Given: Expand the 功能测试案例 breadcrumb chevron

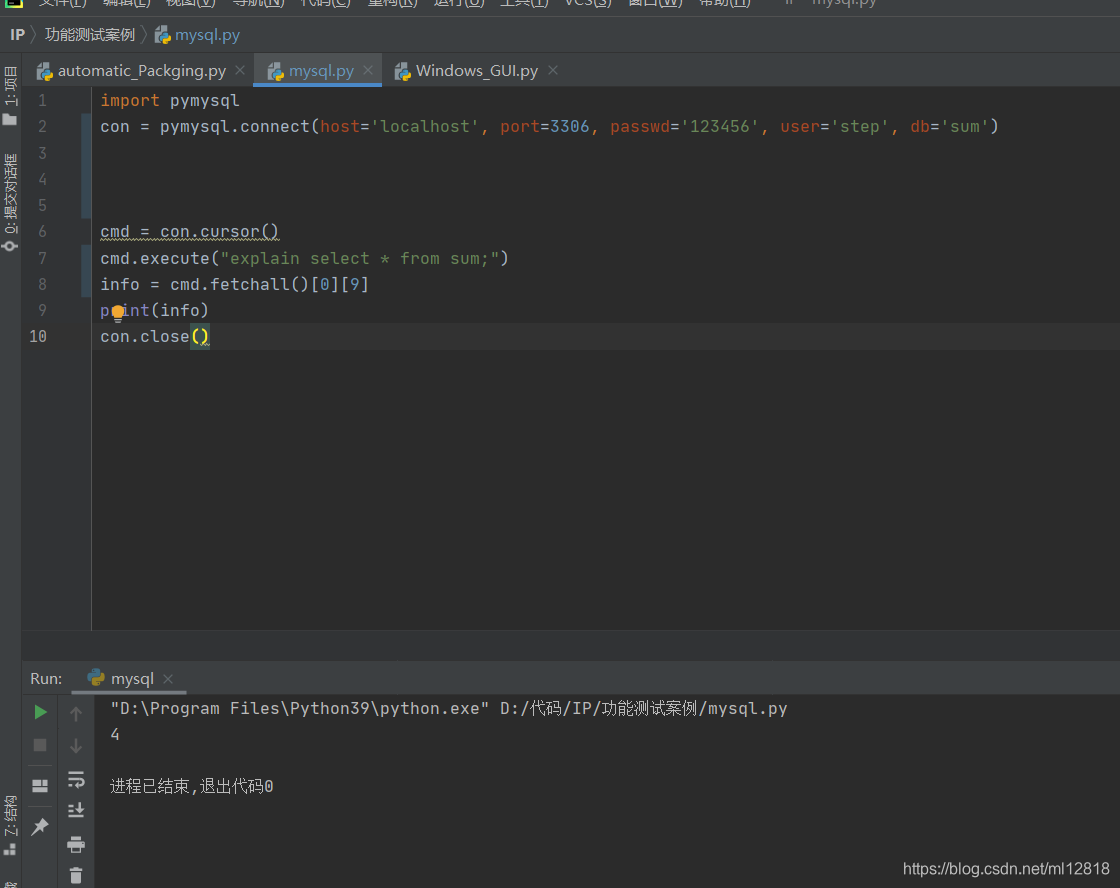Looking at the screenshot, I should (146, 34).
